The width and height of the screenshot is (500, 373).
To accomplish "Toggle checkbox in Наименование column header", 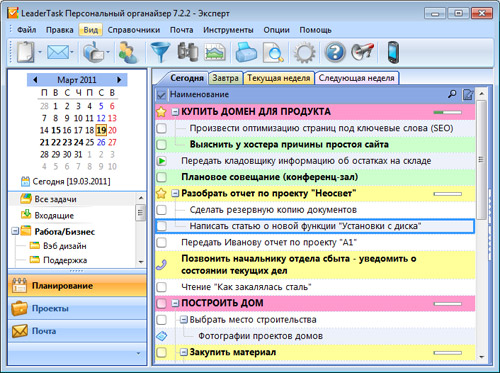I will pyautogui.click(x=161, y=95).
